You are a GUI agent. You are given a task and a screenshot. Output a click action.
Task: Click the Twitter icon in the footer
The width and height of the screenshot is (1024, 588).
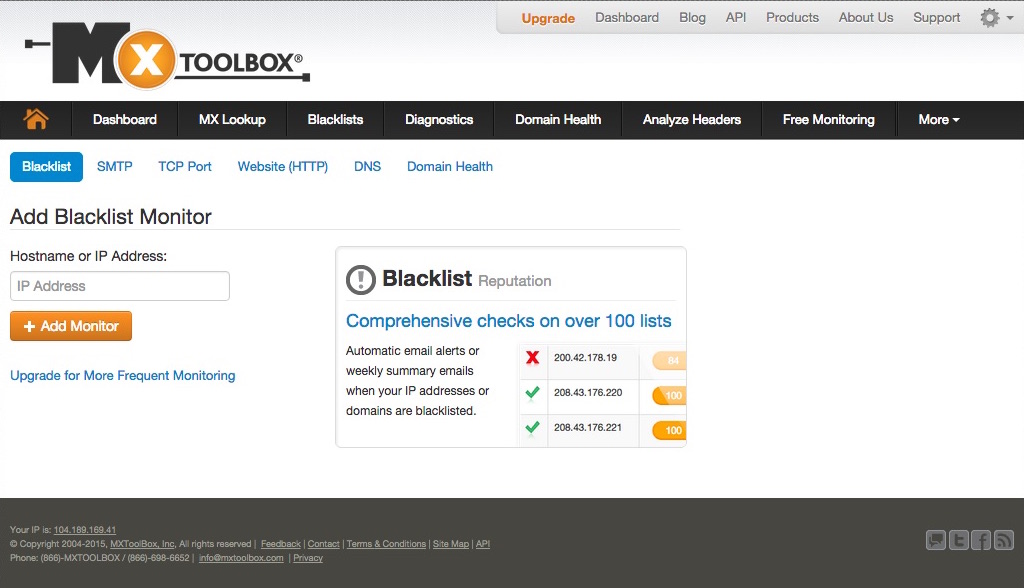pyautogui.click(x=958, y=540)
